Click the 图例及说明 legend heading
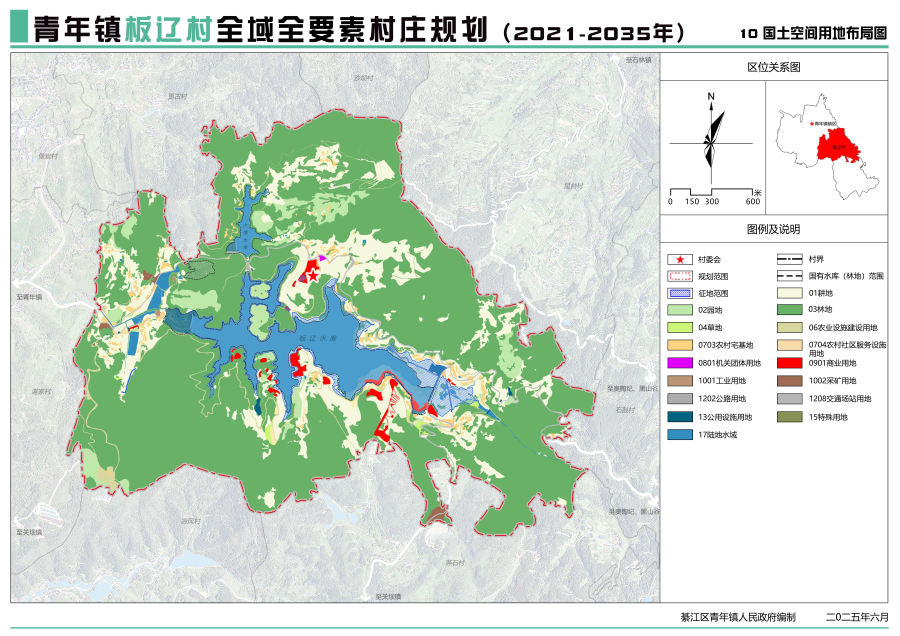The height and width of the screenshot is (636, 900). [x=773, y=229]
